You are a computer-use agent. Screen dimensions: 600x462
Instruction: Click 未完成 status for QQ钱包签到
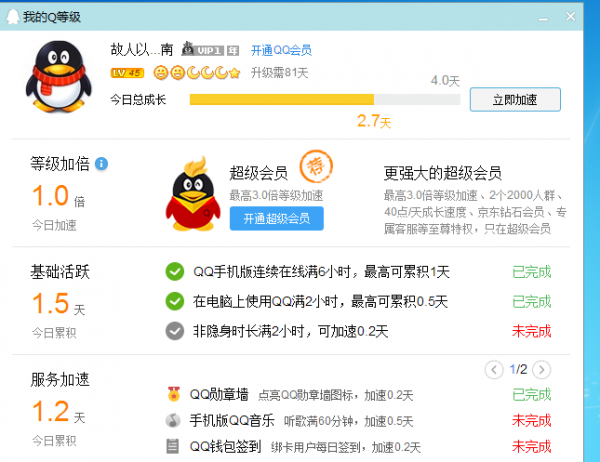532,447
